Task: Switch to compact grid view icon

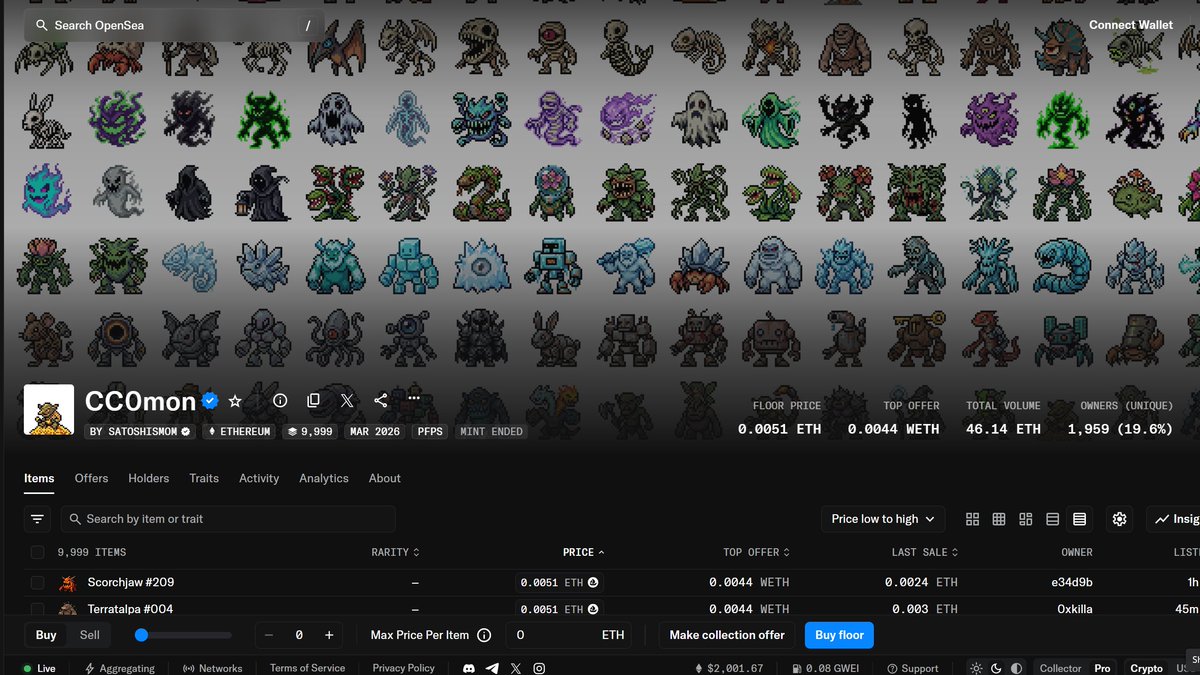Action: coord(999,519)
